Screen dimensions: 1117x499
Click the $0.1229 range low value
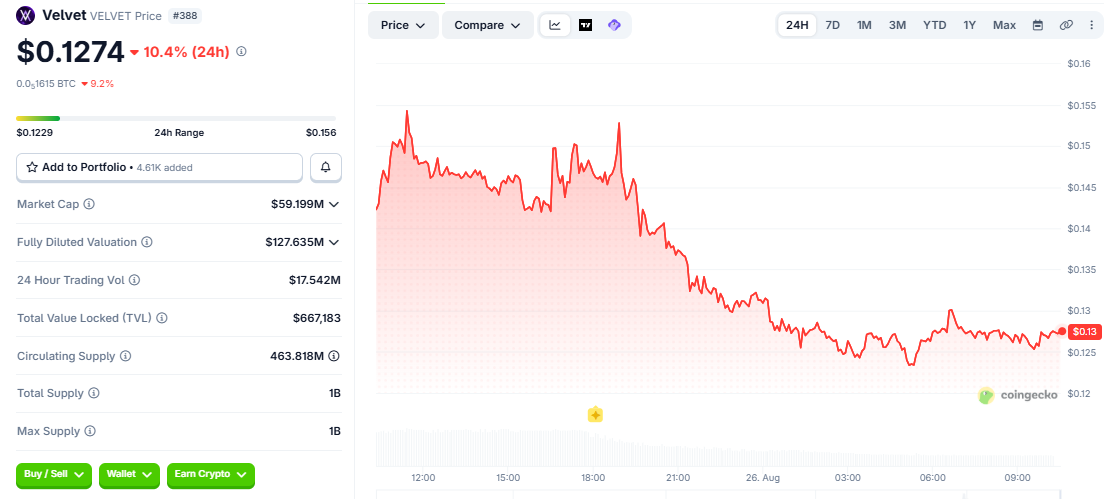[35, 133]
